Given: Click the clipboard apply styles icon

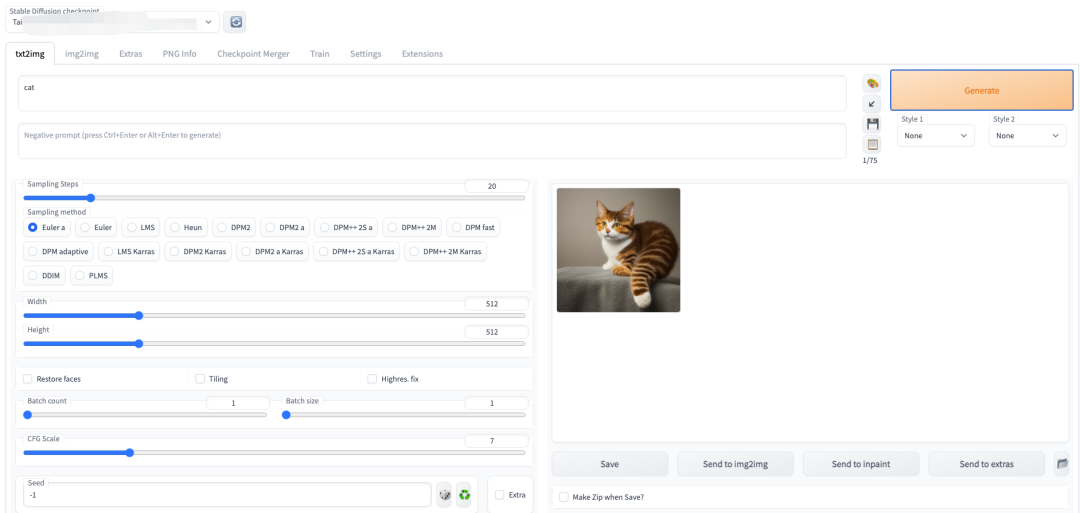Looking at the screenshot, I should pyautogui.click(x=872, y=144).
